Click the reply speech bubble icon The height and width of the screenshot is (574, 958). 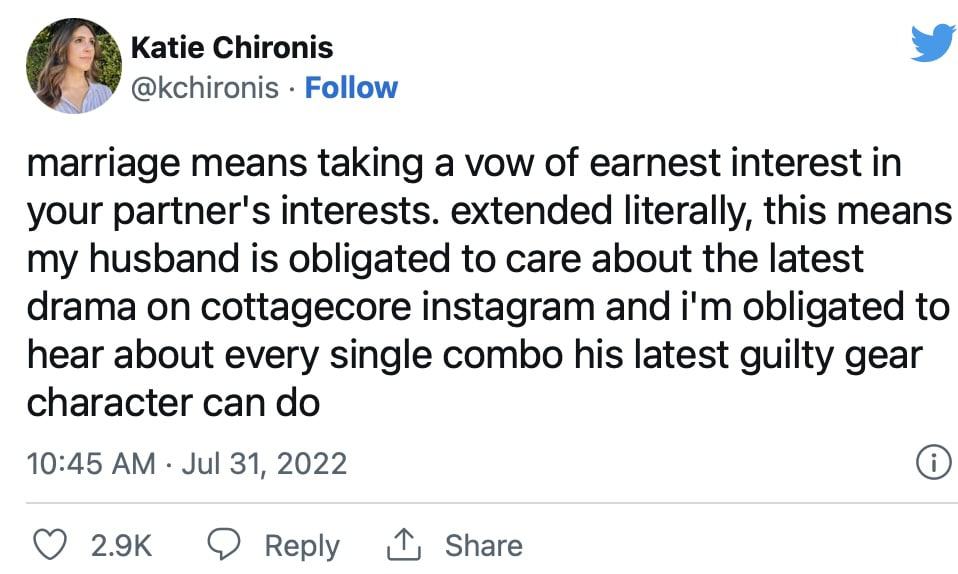225,545
